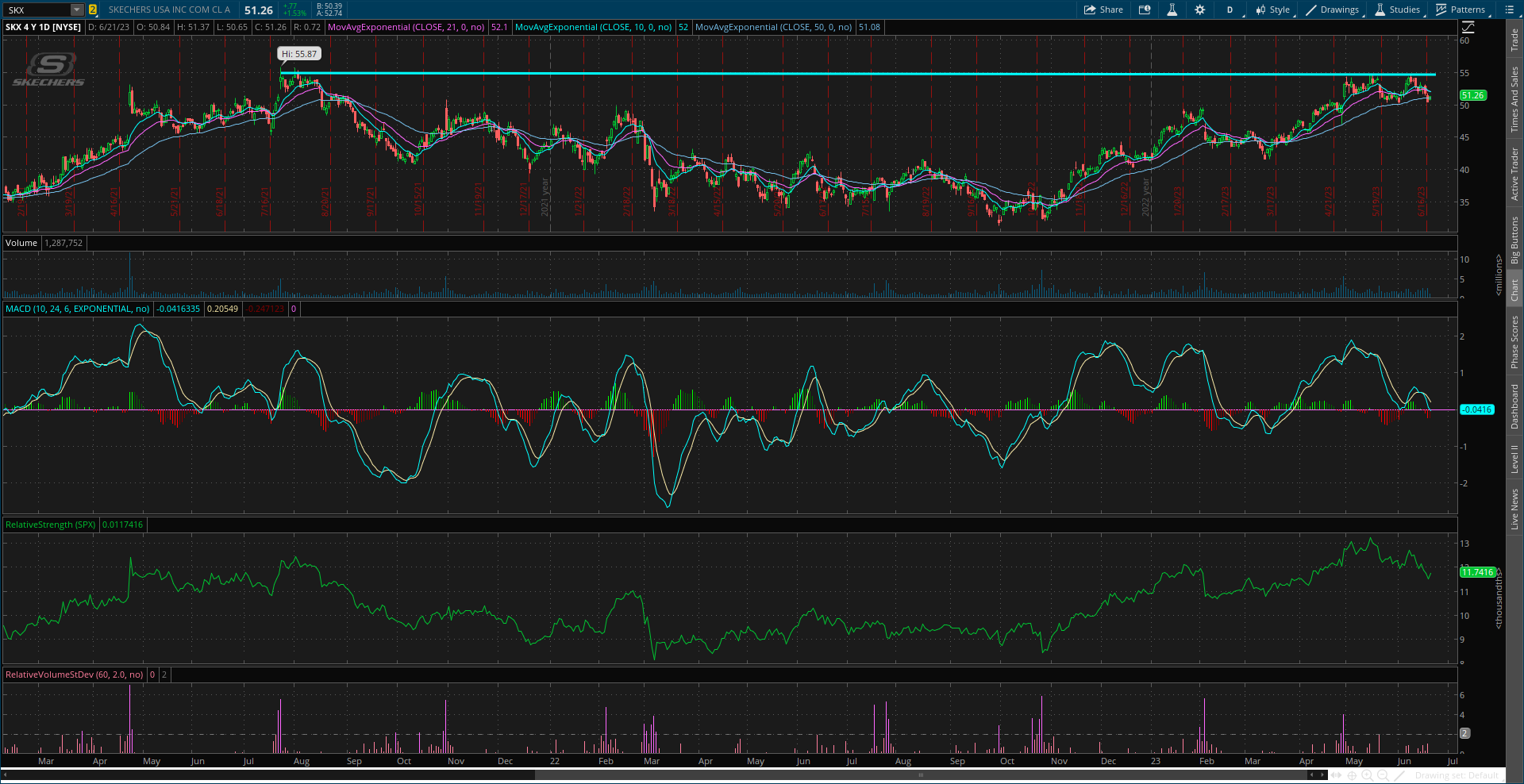Toggle the price axis scale curve icon
Screen dimensions: 1524x784
point(1468,27)
